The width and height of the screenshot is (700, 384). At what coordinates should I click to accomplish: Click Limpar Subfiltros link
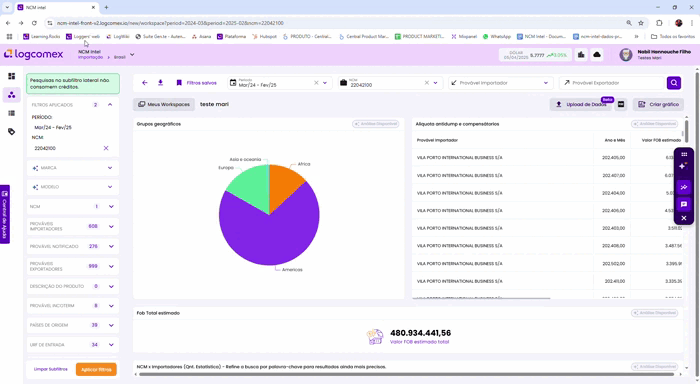point(50,369)
